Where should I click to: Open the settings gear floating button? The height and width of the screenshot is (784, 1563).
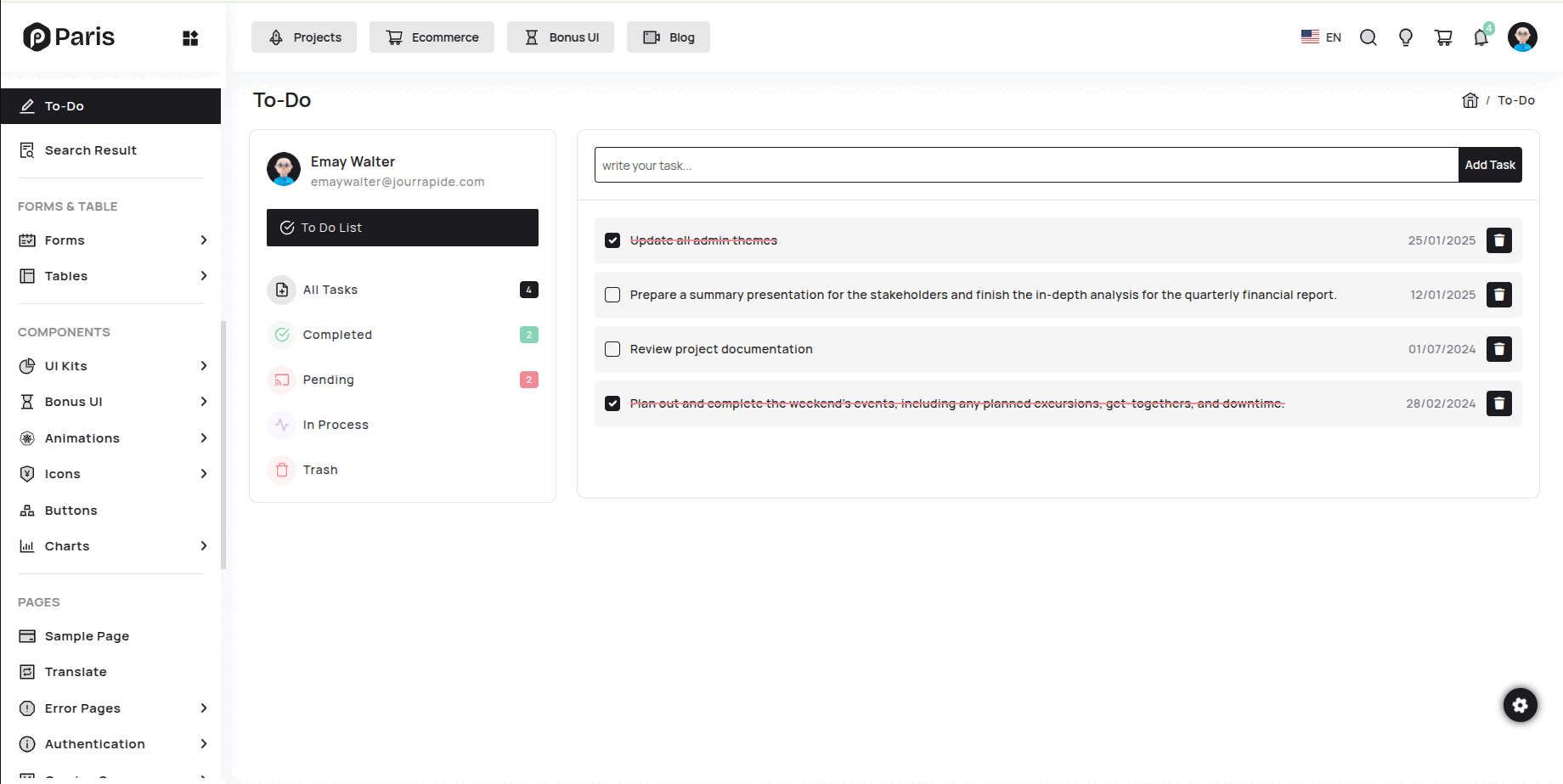tap(1520, 705)
